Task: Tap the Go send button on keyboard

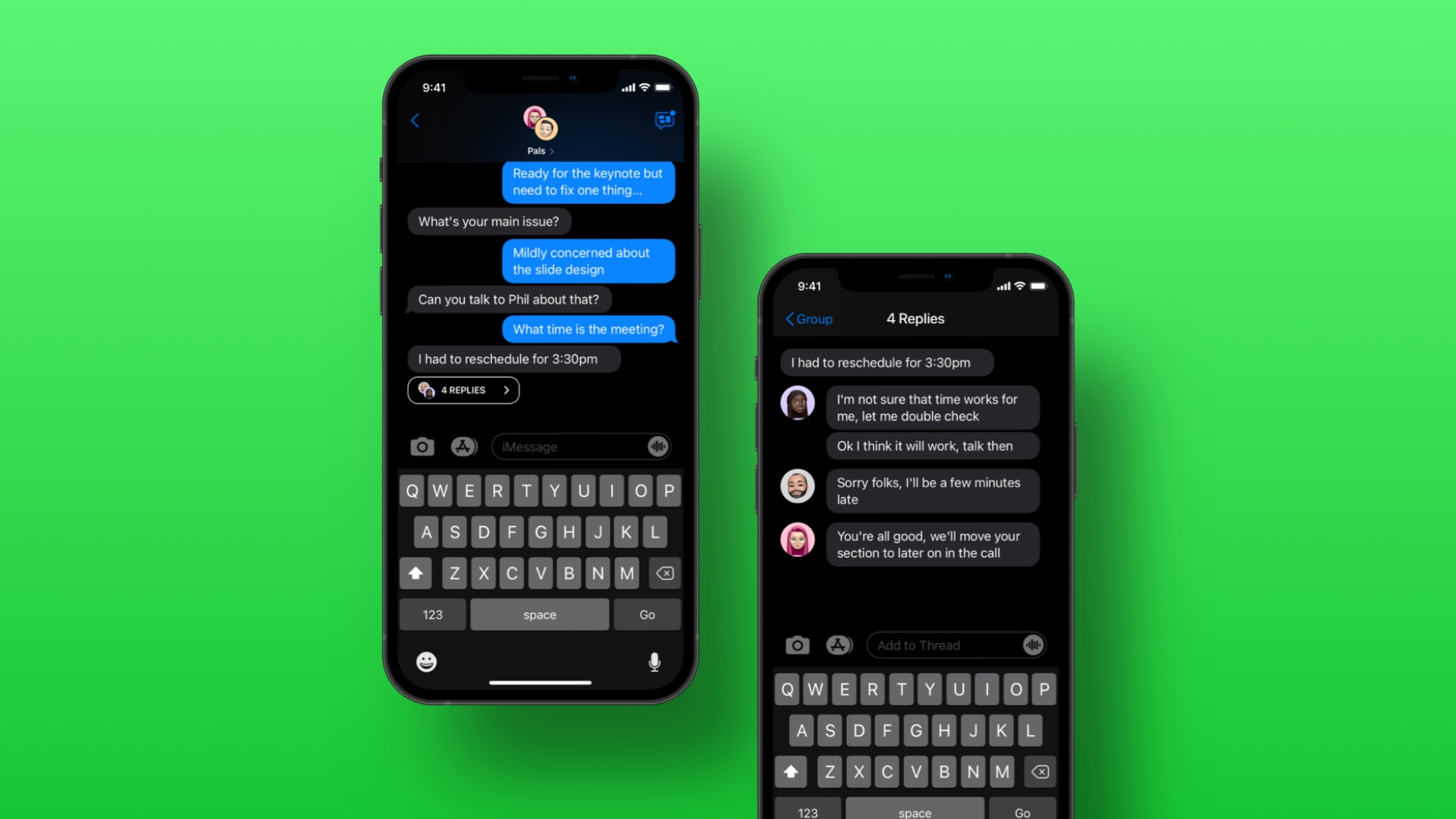Action: point(647,614)
